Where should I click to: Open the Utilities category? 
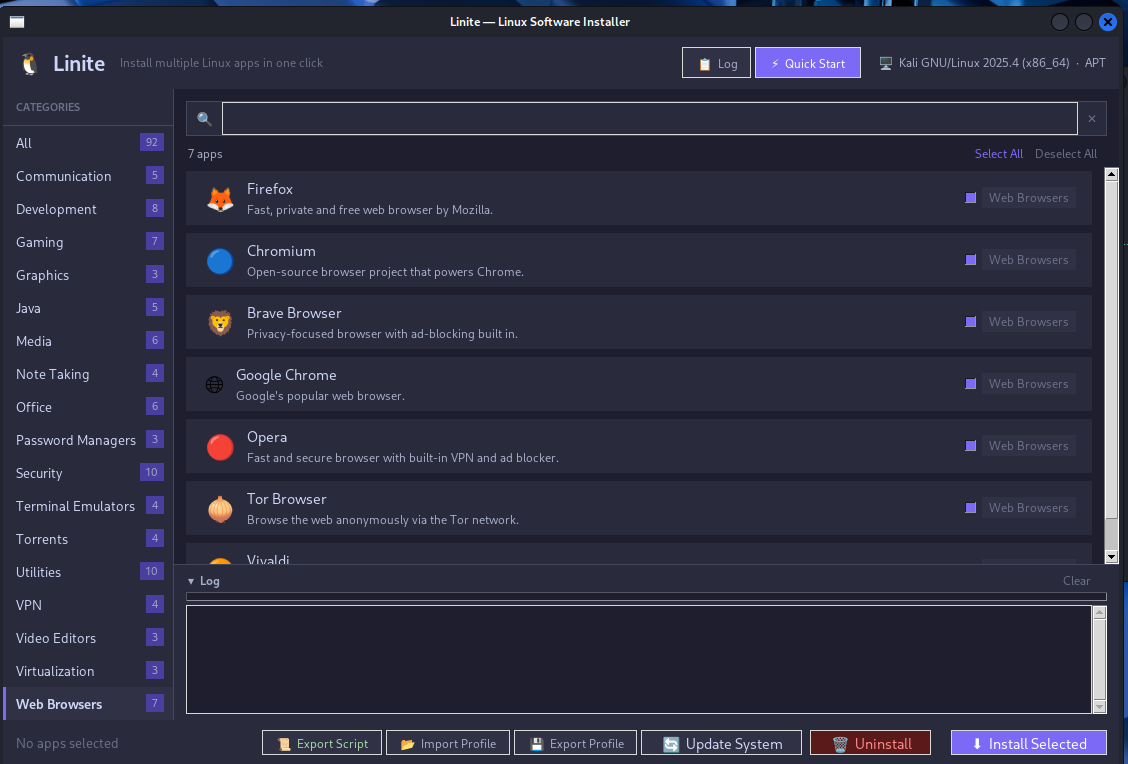[x=88, y=573]
